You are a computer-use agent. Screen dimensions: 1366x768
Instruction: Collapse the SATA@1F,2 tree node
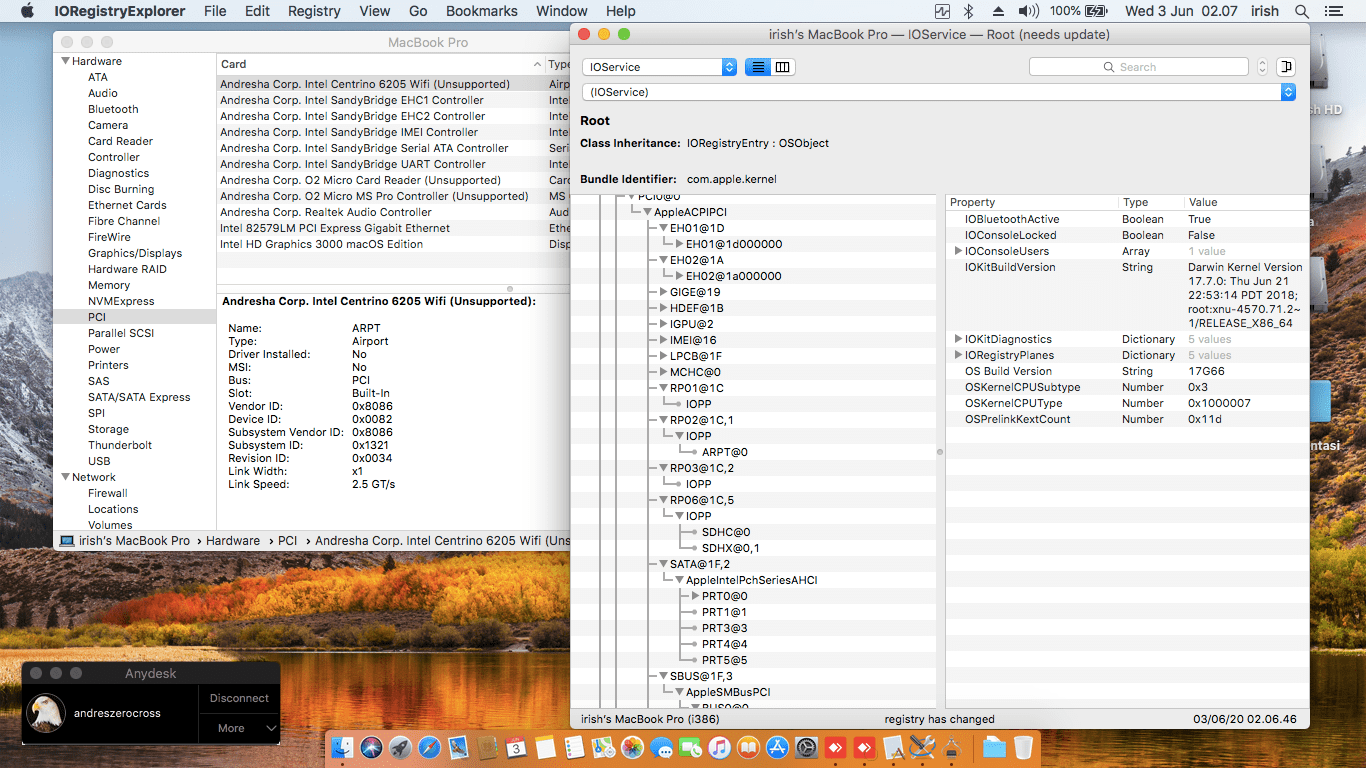click(663, 564)
